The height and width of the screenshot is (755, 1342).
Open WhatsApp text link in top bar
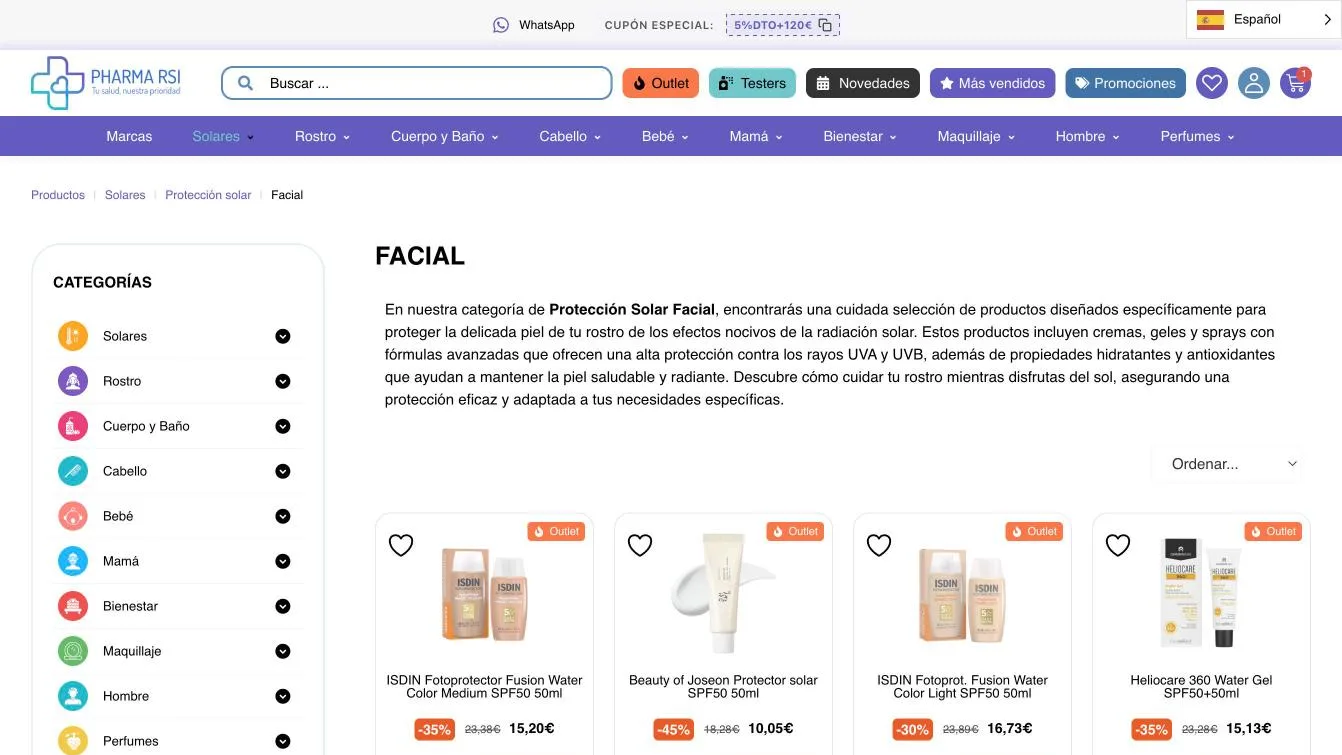point(546,25)
